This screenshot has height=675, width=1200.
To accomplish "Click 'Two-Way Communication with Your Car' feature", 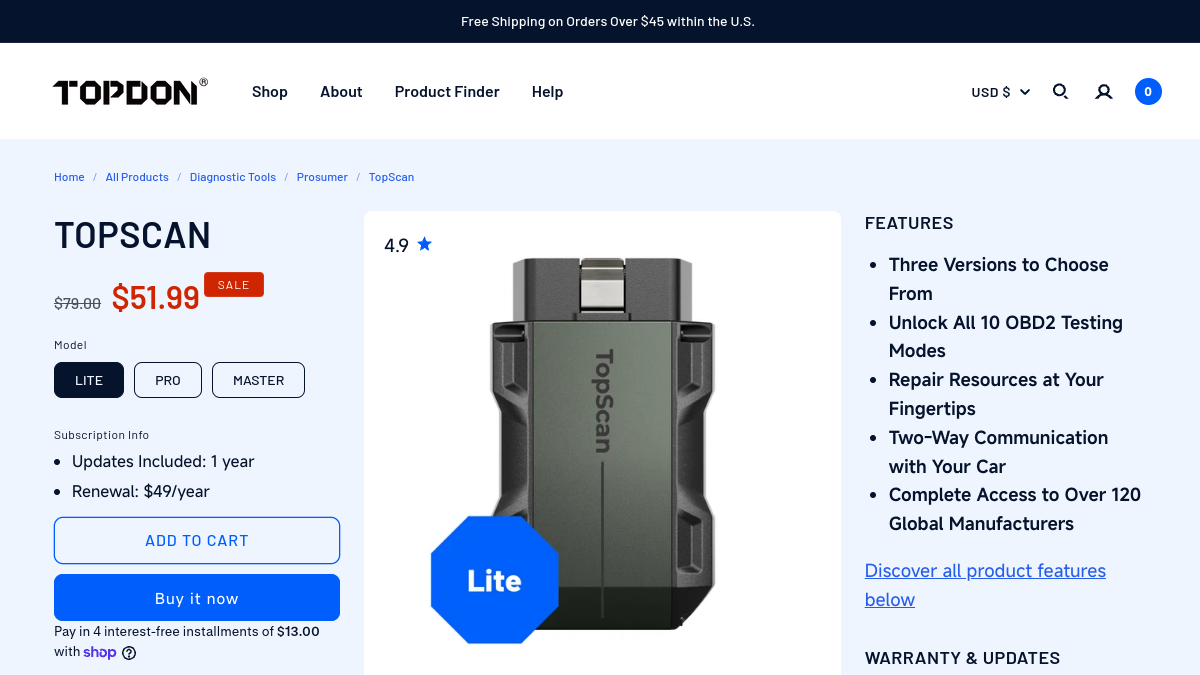I will click(x=998, y=452).
